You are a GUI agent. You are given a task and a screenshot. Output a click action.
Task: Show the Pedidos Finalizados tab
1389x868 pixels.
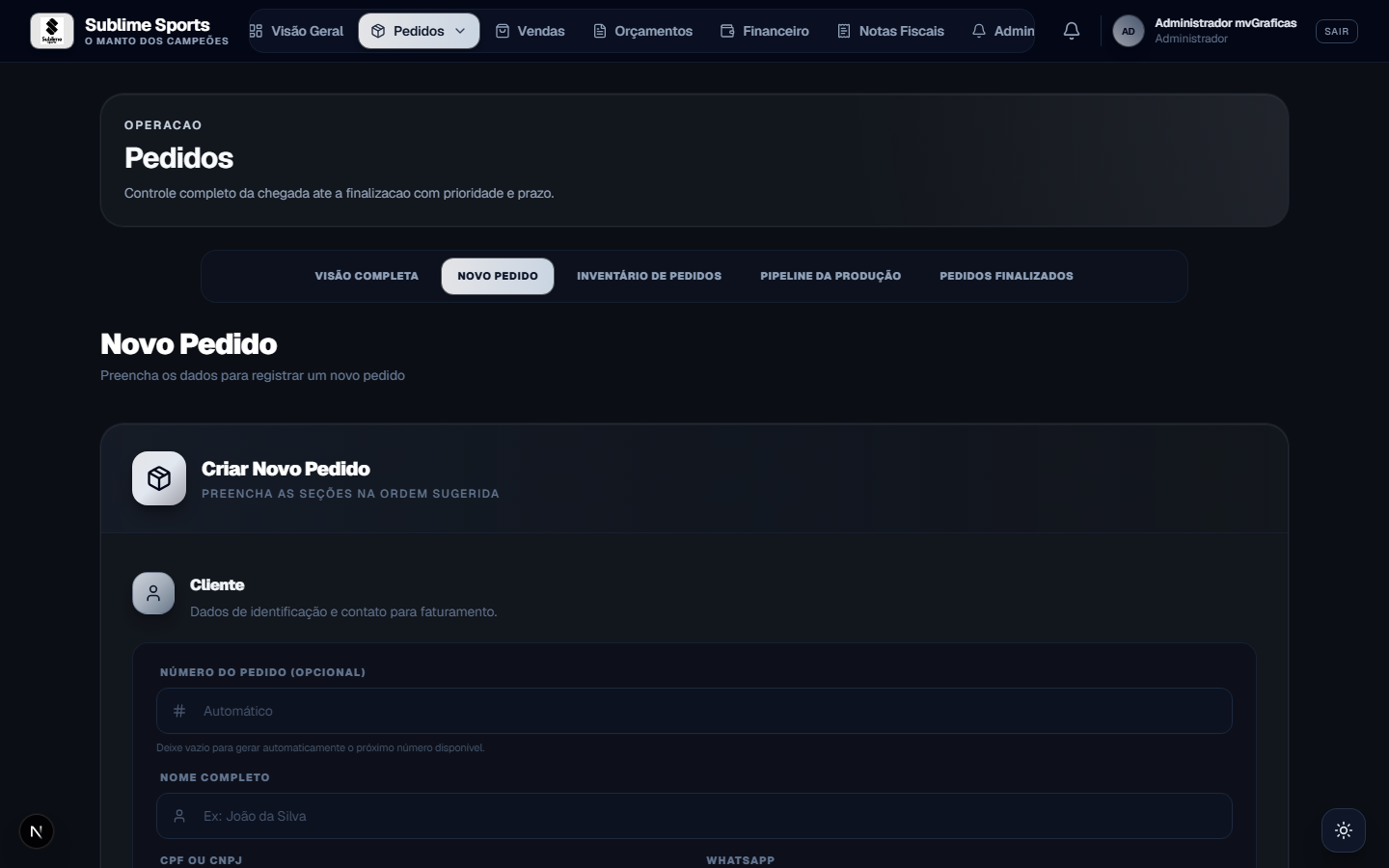click(1006, 276)
